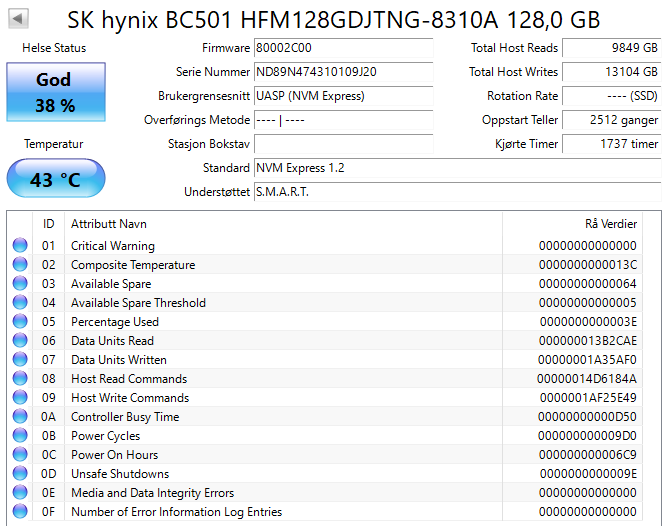Click the ID column header
Screen dimensions: 668x526
tap(48, 224)
